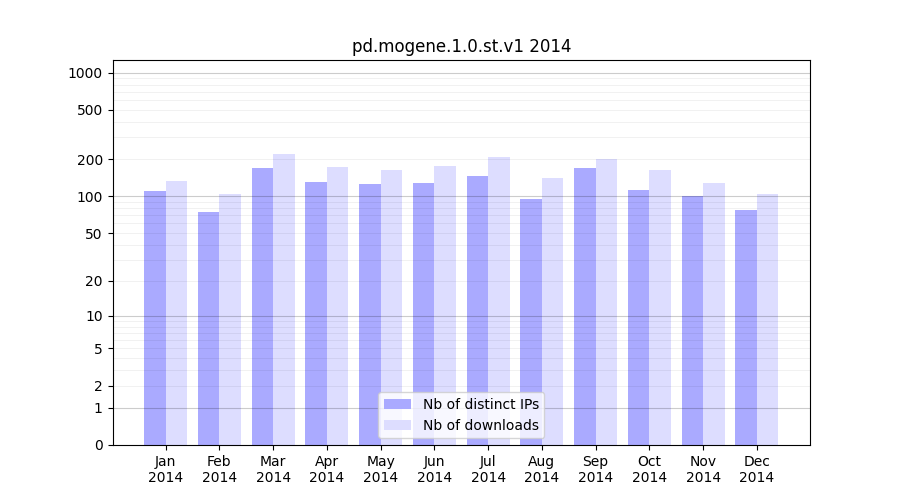Select the 200 y-axis tick label
This screenshot has width=900, height=500.
(x=90, y=160)
